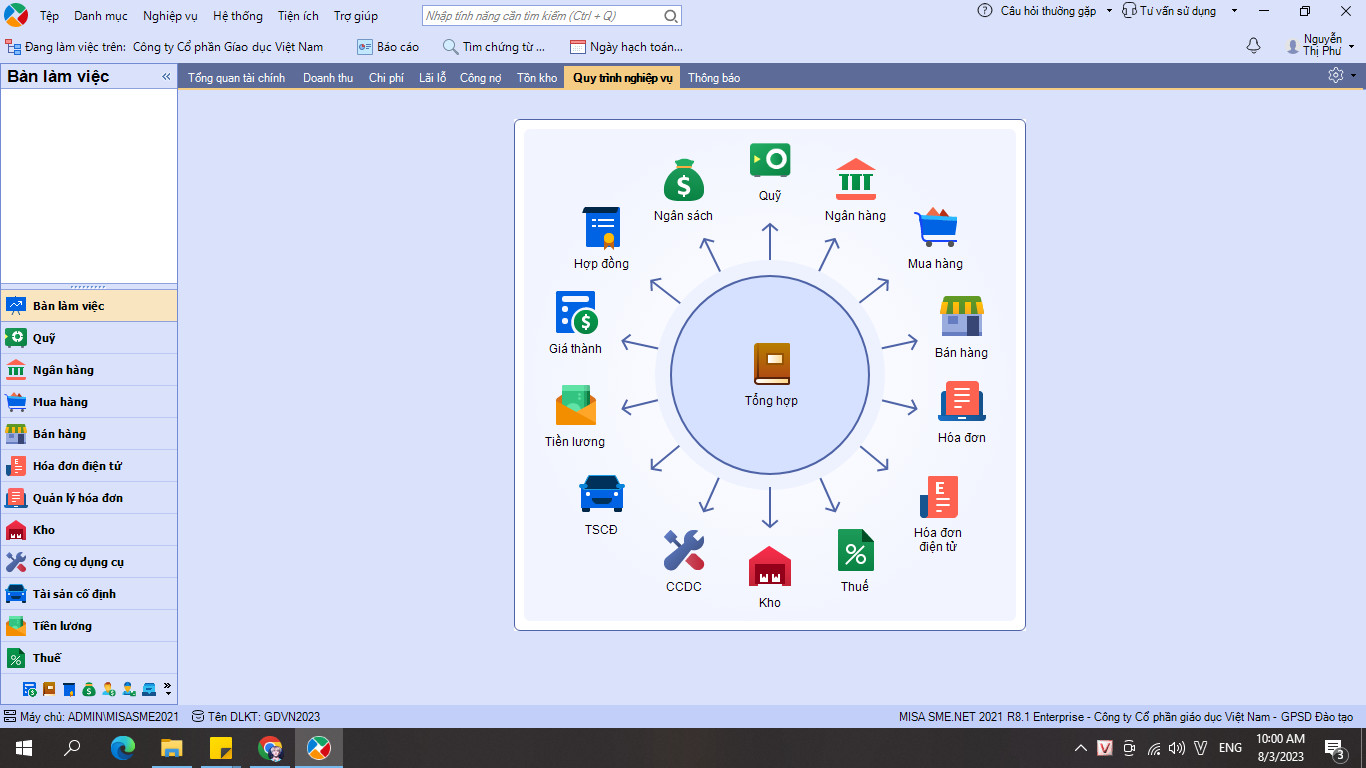Click Tiền lương envelope icon in diagram
This screenshot has width=1366, height=768.
coord(575,405)
